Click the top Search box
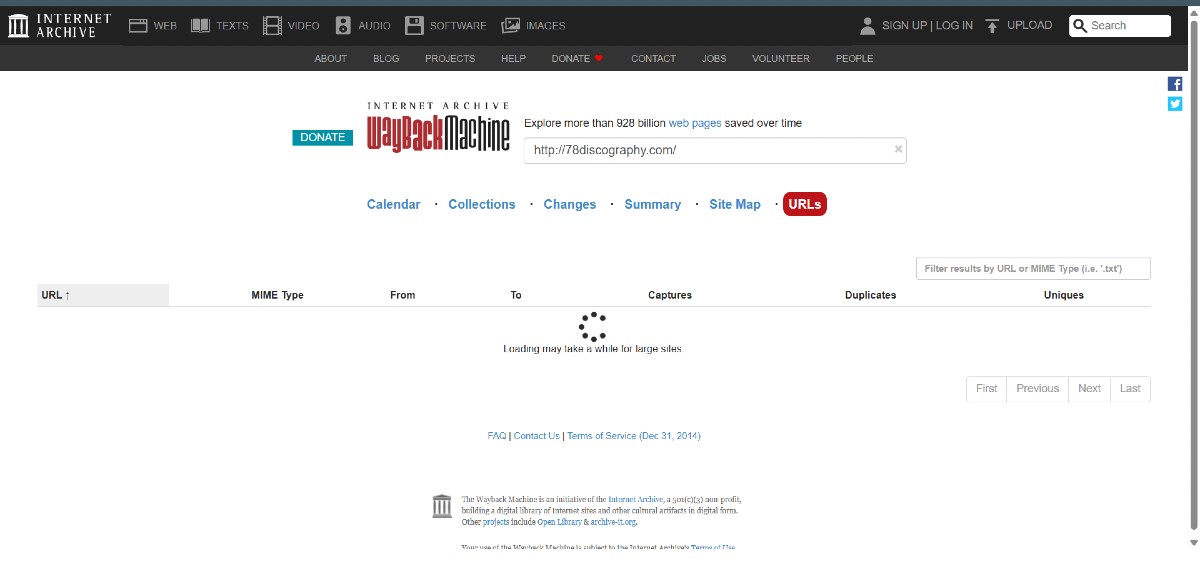The width and height of the screenshot is (1200, 568). point(1120,26)
